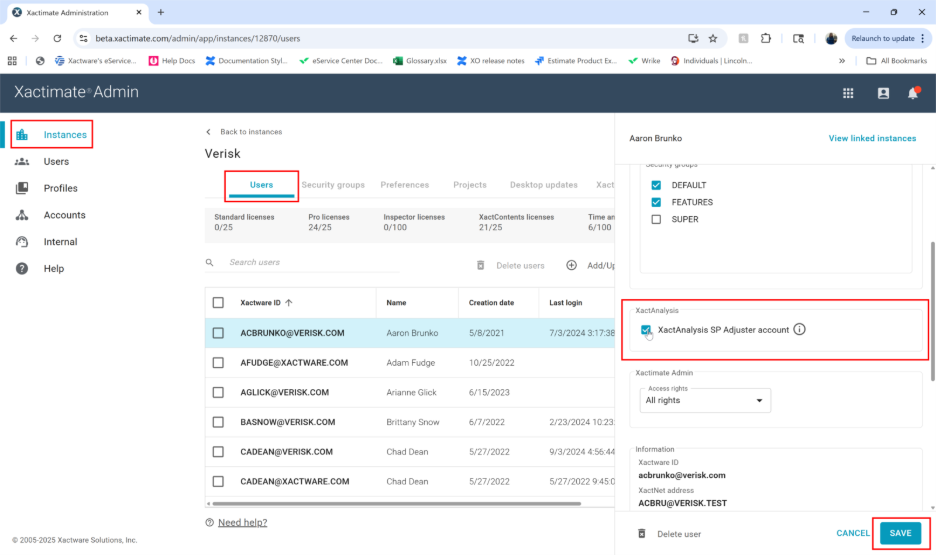Switch to the Security groups tab

(x=333, y=185)
